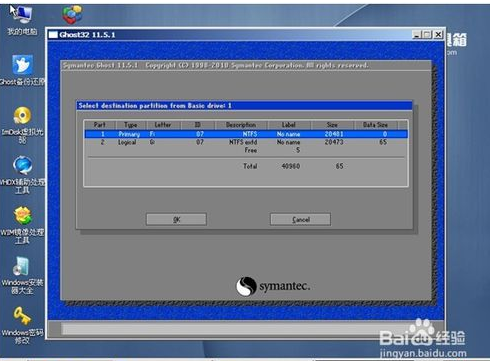This screenshot has width=490, height=361.
Task: Click the colorful cubes desktop icon
Action: pos(72,15)
